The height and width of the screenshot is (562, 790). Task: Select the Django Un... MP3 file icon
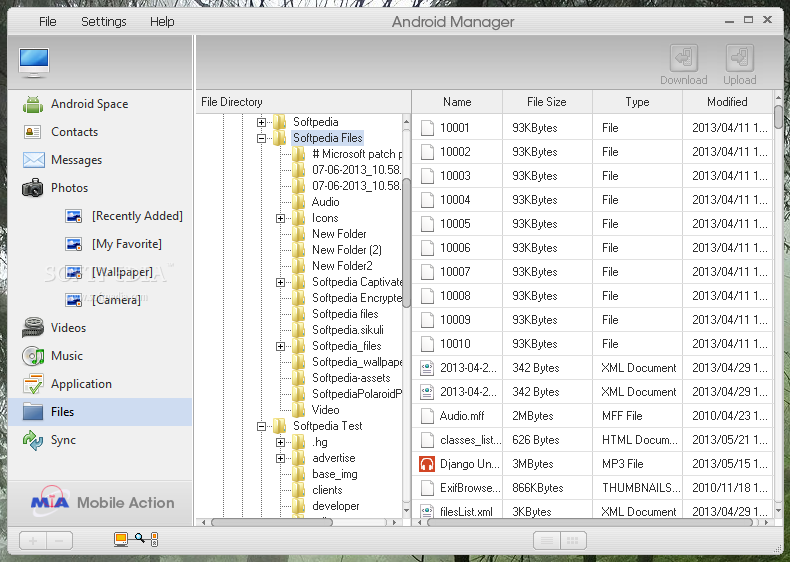point(427,464)
